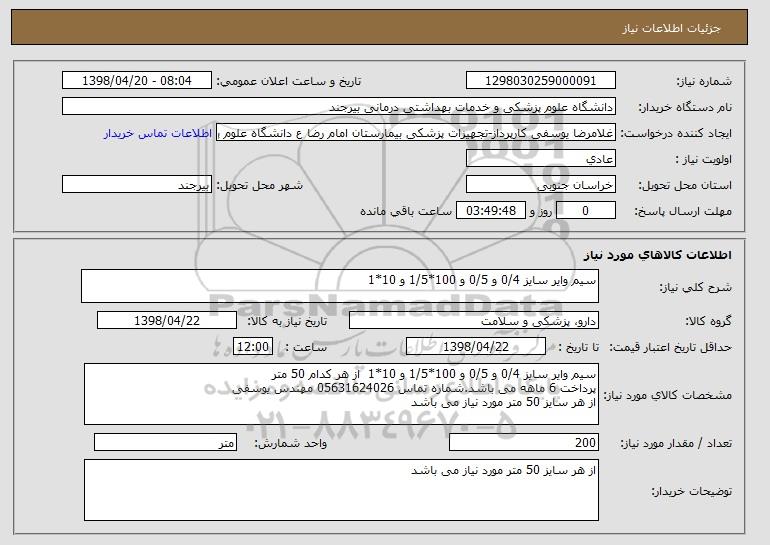The image size is (770, 545).
Task: Open the buyer contact information link
Action: pos(158,133)
